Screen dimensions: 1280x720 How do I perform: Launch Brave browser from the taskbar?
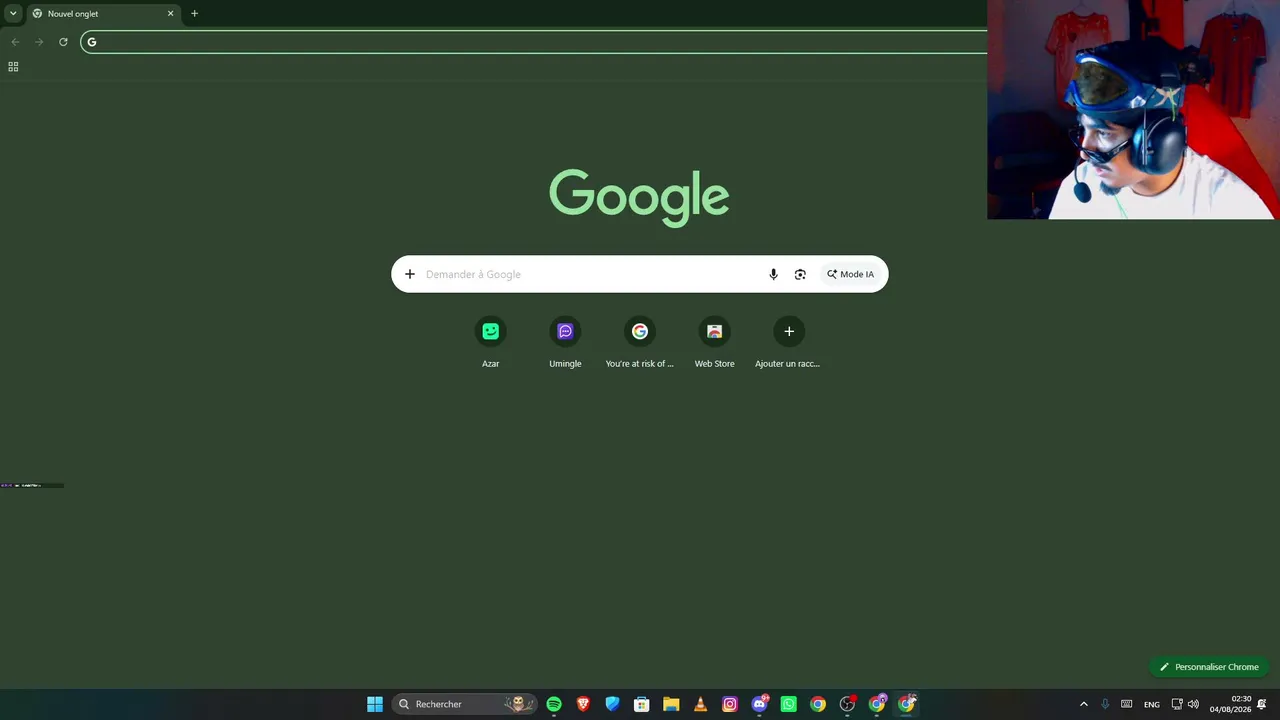click(x=583, y=704)
